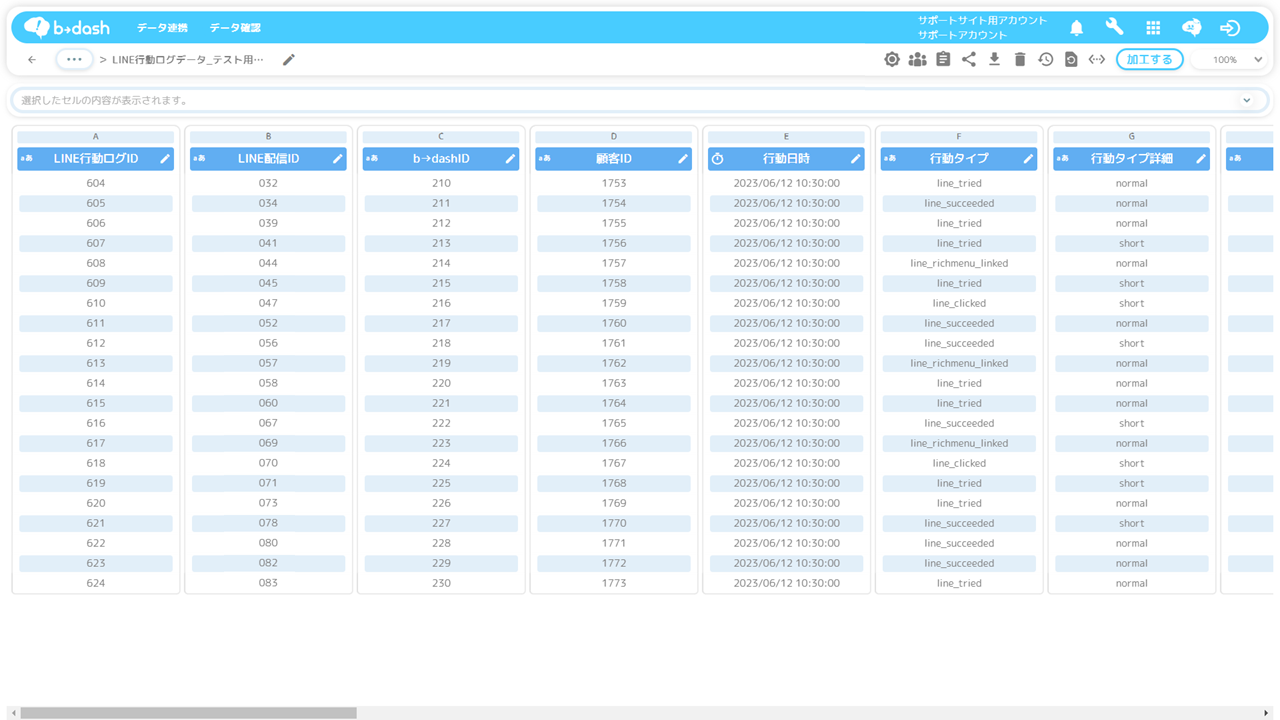1280x720 pixels.
Task: Open the gear settings icon
Action: (892, 60)
